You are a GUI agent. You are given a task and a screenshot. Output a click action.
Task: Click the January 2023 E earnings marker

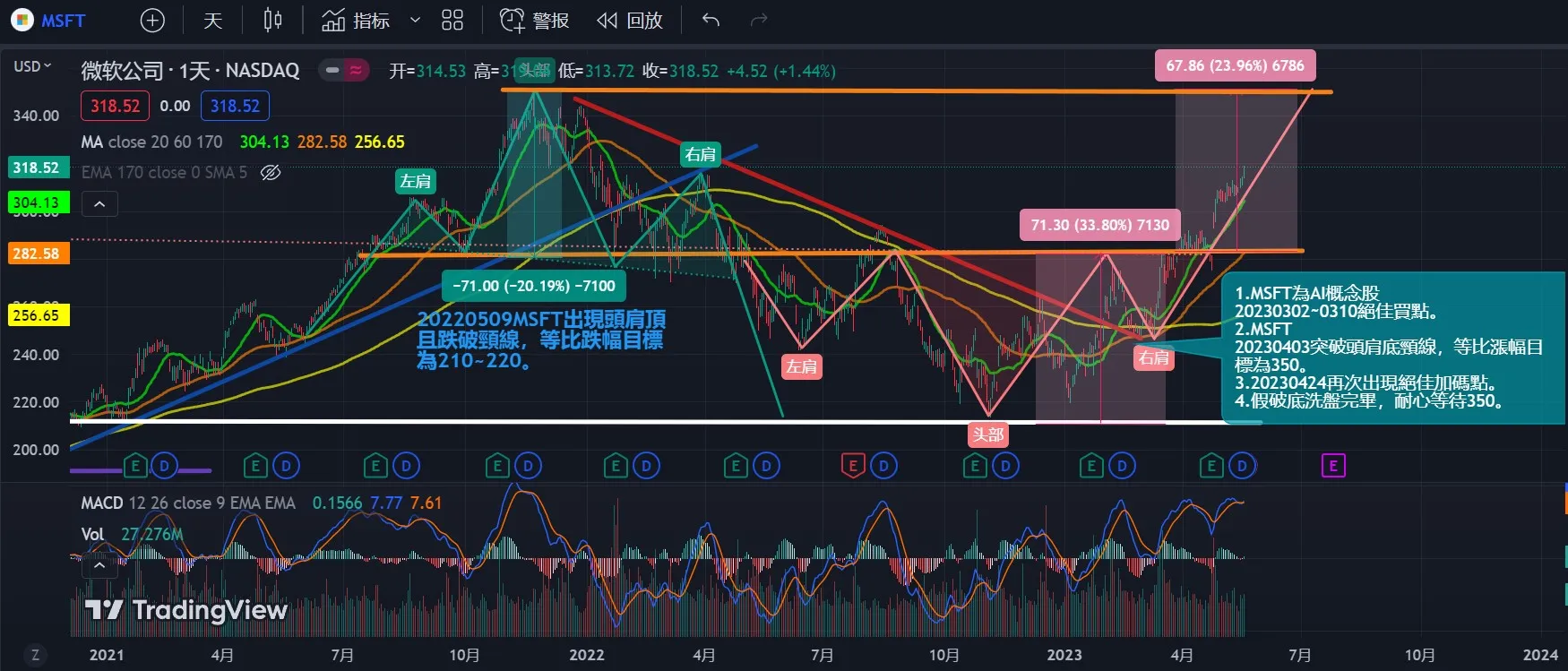1090,465
